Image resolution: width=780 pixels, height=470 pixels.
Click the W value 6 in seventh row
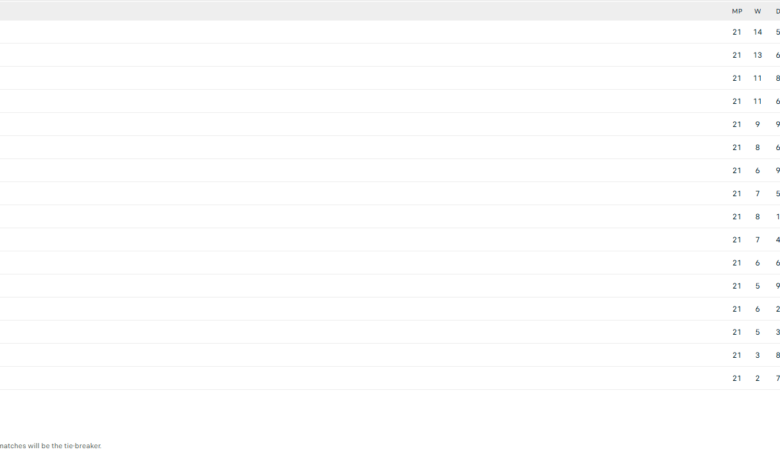click(757, 170)
